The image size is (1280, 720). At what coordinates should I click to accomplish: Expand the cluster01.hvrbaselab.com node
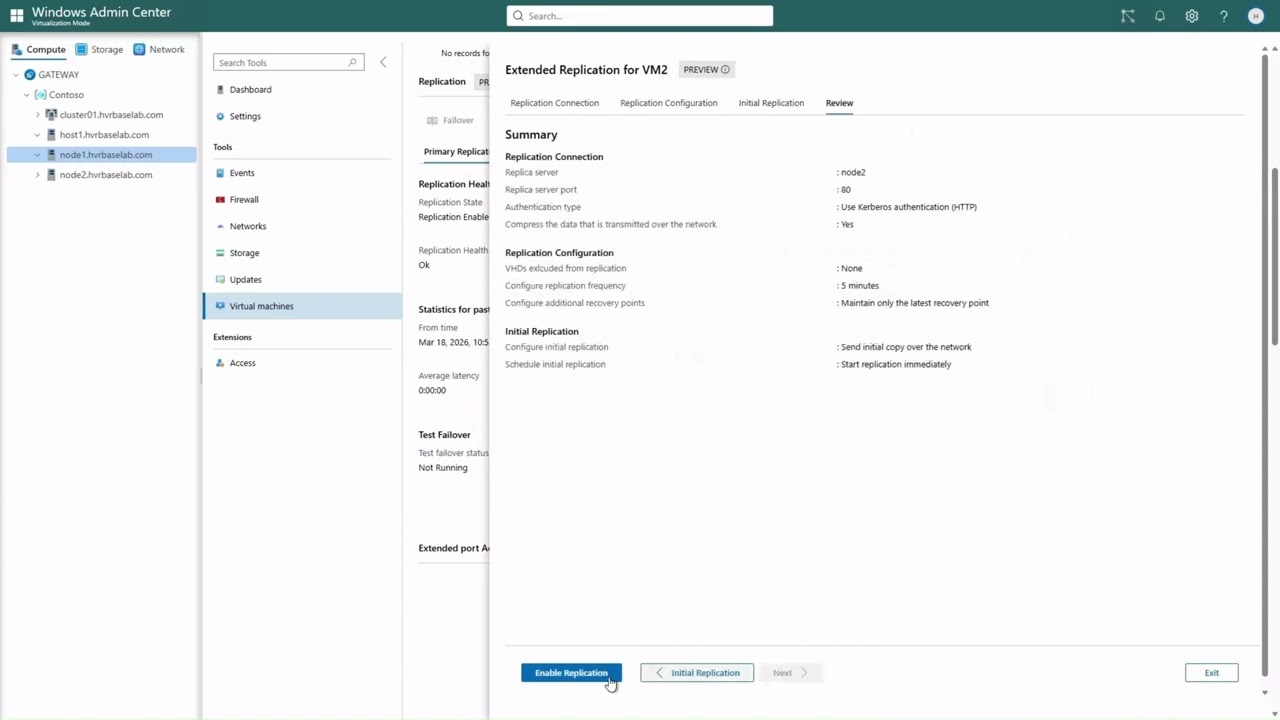click(x=38, y=115)
